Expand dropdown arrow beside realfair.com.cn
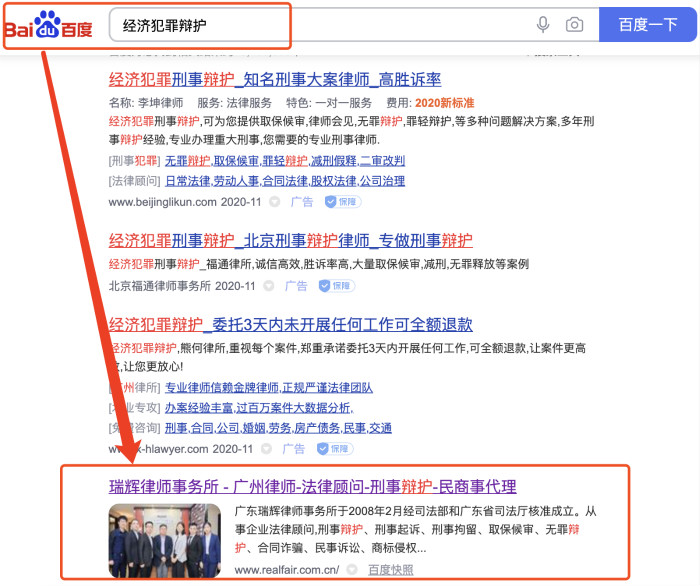 pyautogui.click(x=352, y=570)
